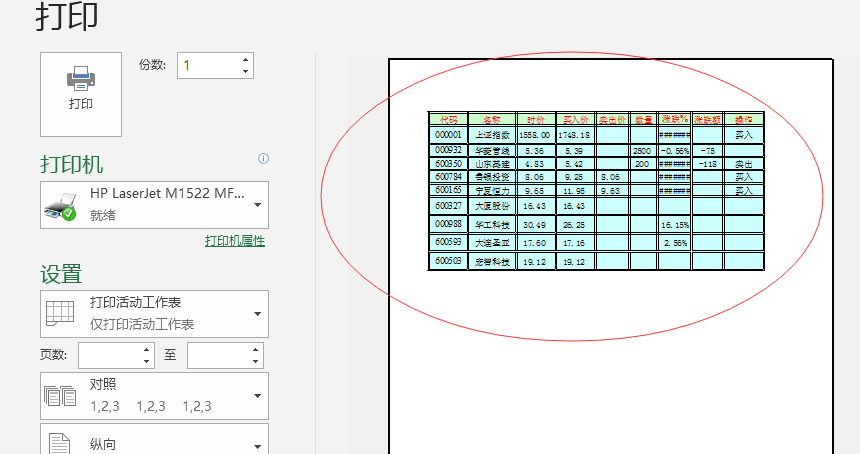Click the 1748.18 buy price cell in the preview
This screenshot has width=860, height=454.
coord(574,135)
